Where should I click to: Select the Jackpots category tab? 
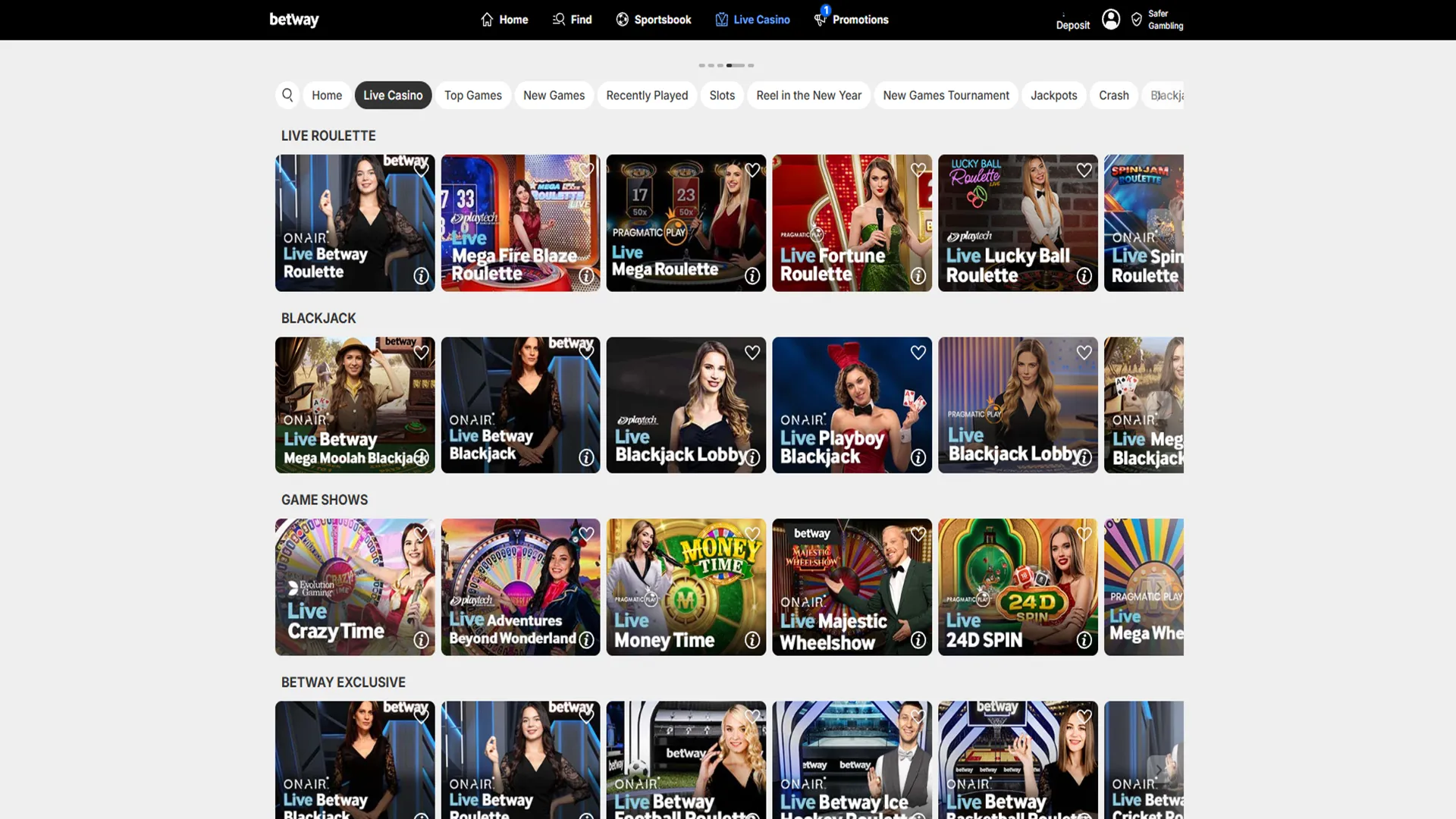click(1053, 96)
